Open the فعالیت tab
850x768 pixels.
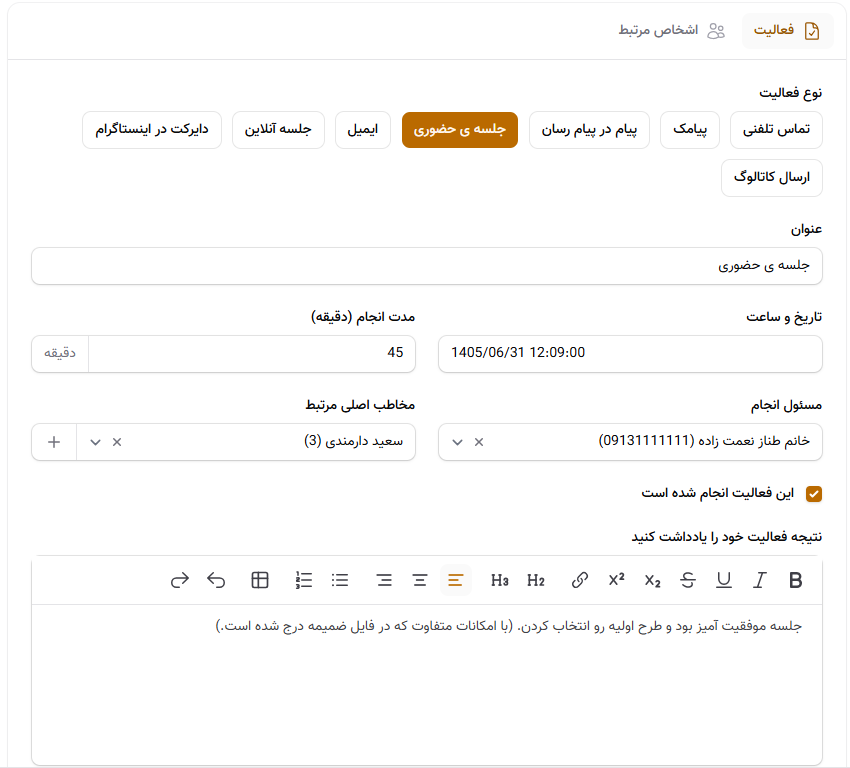787,31
